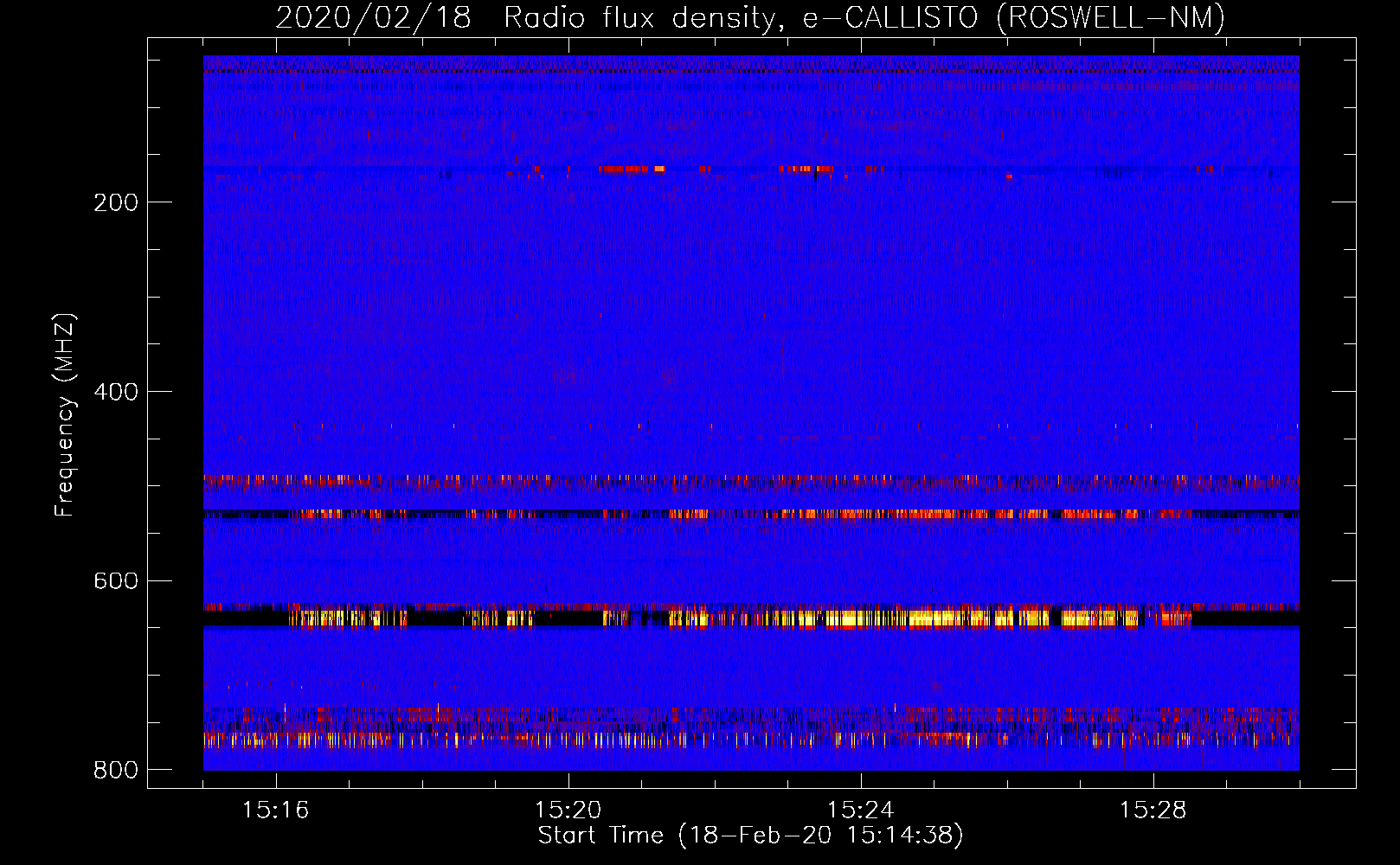Click the 800 frequency tick label
The width and height of the screenshot is (1400, 865).
(x=116, y=770)
